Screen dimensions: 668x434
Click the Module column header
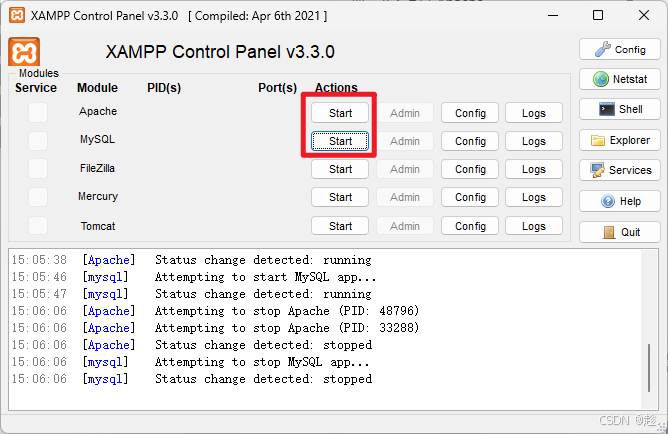pos(97,88)
